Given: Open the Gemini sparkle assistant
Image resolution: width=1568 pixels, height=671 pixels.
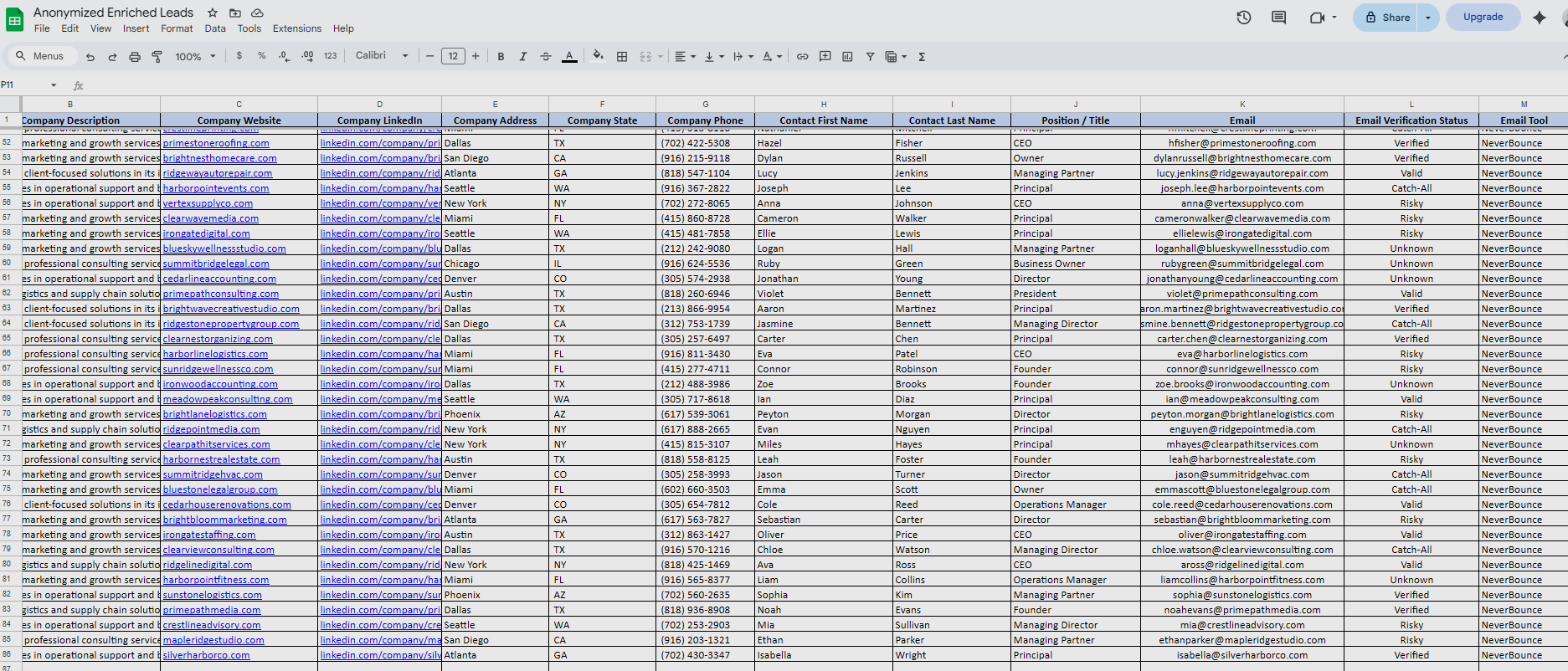Looking at the screenshot, I should click(x=1540, y=17).
